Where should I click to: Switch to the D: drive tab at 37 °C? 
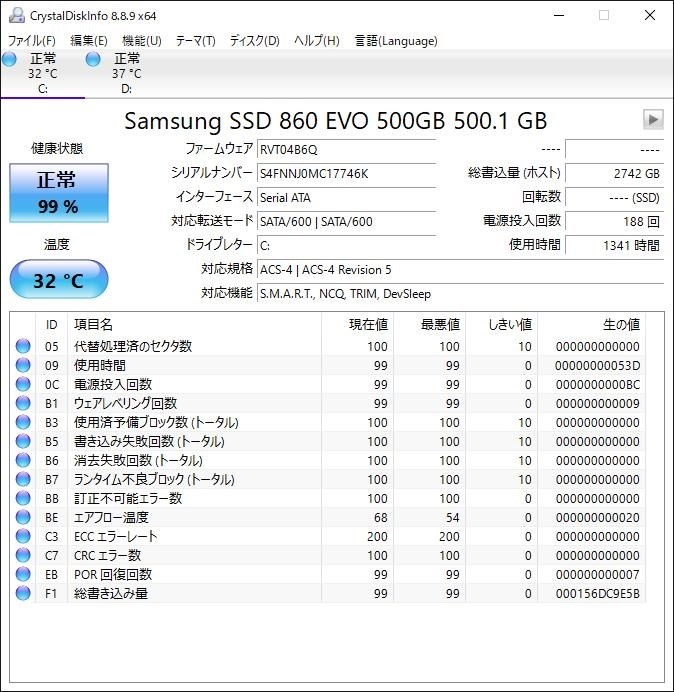(x=126, y=74)
